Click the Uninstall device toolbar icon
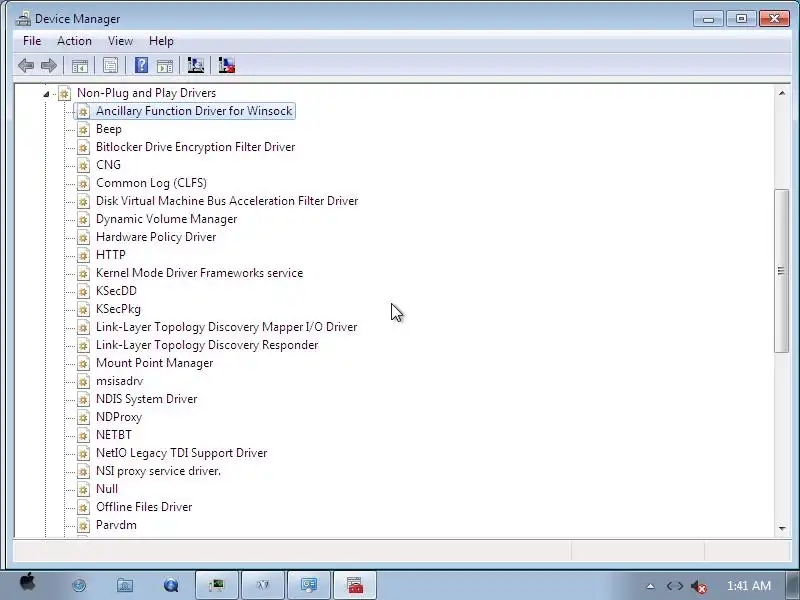Screen dimensions: 800x600 [x=227, y=65]
